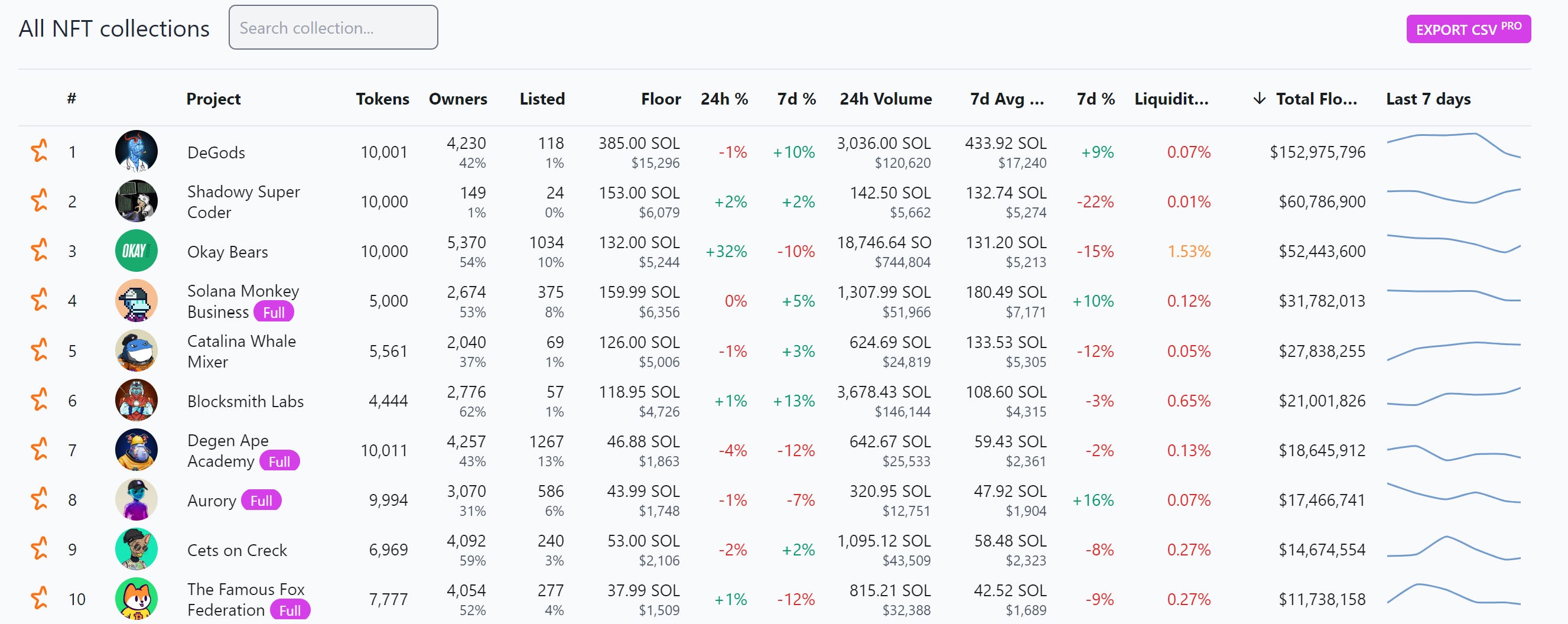Select DeGods floor 385.00 SOL
The image size is (1568, 624).
click(639, 142)
